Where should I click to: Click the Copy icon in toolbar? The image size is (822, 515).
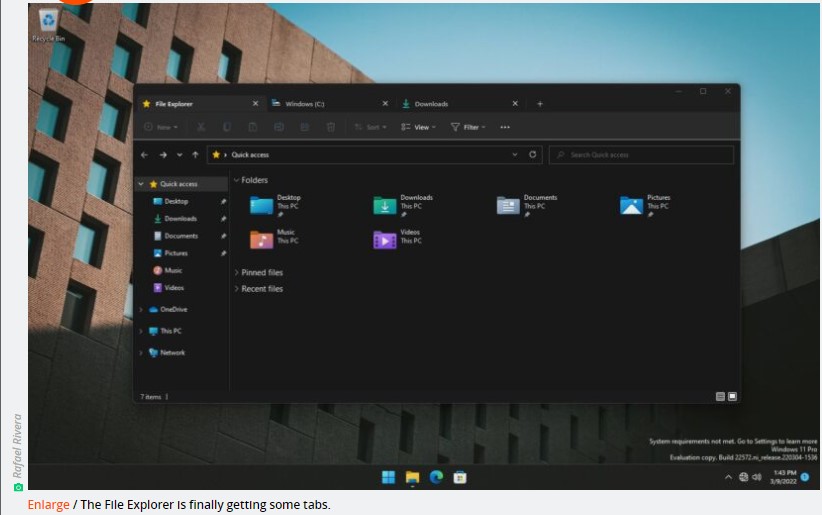click(x=226, y=127)
